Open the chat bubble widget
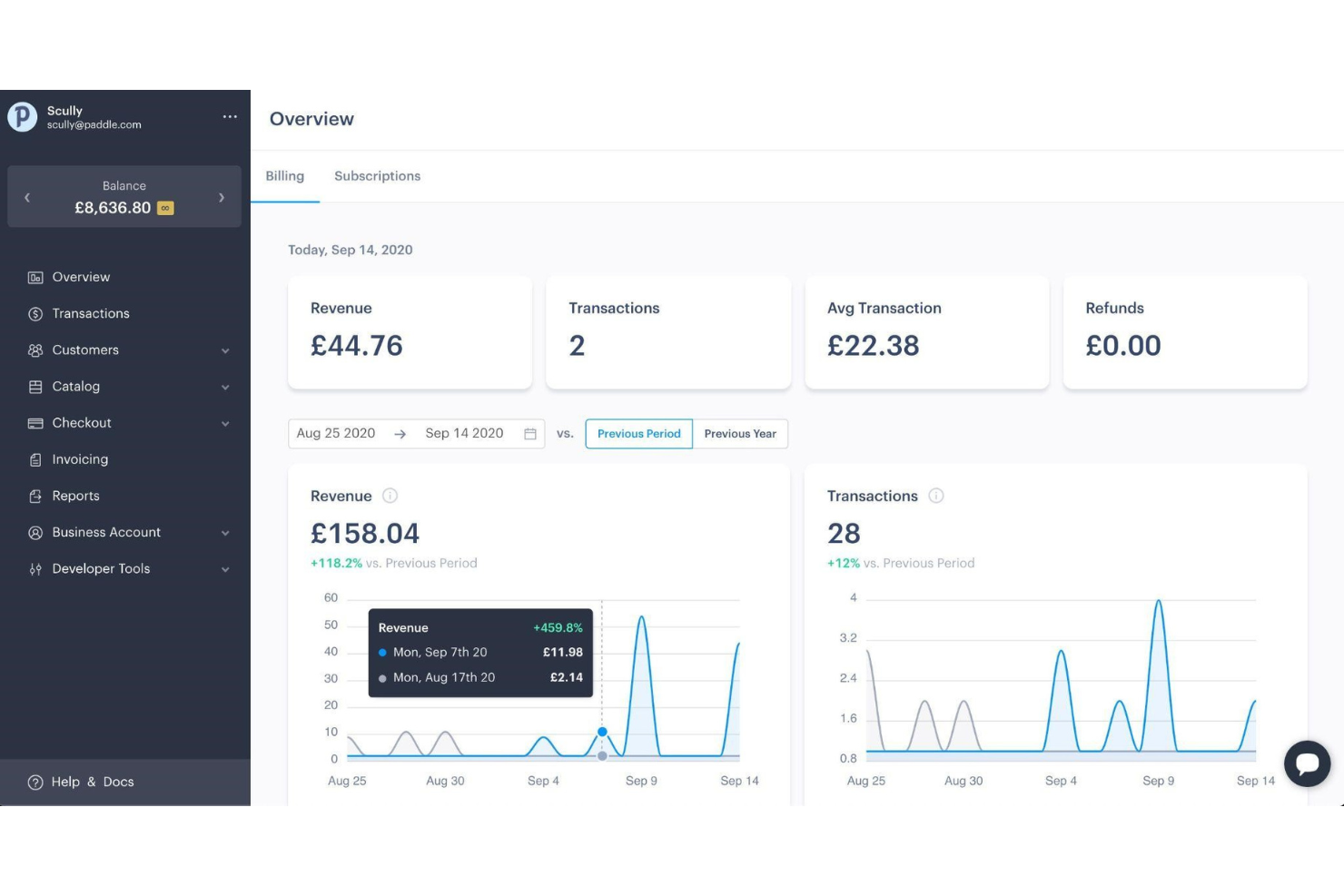 point(1308,763)
